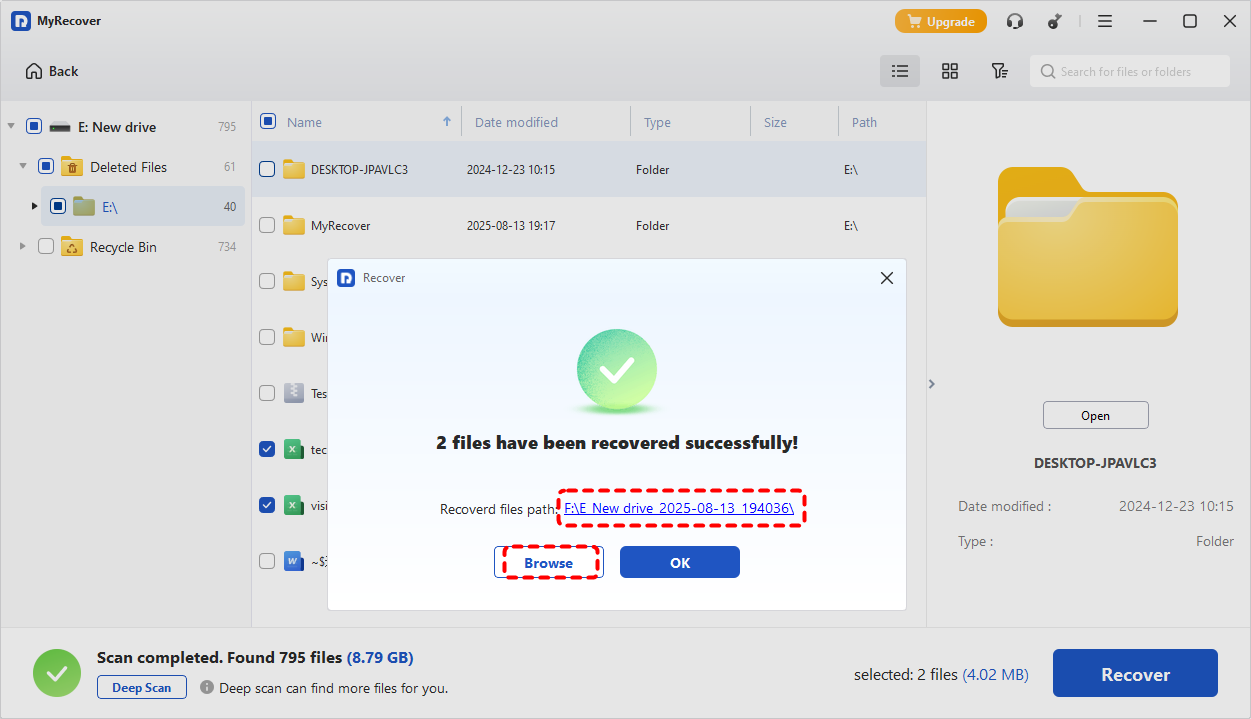Click the Excel icon of the 'tec' row
1251x719 pixels.
(x=293, y=449)
